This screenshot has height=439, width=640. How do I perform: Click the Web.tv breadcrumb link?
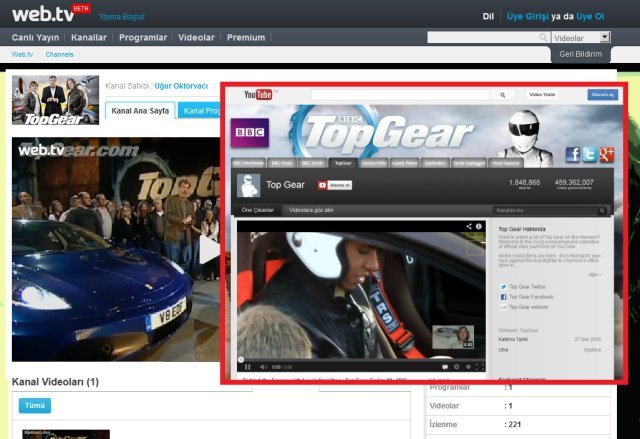pyautogui.click(x=22, y=54)
